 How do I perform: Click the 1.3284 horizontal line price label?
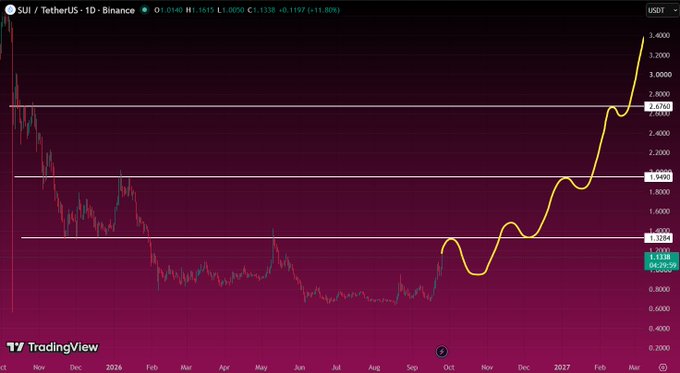[658, 238]
